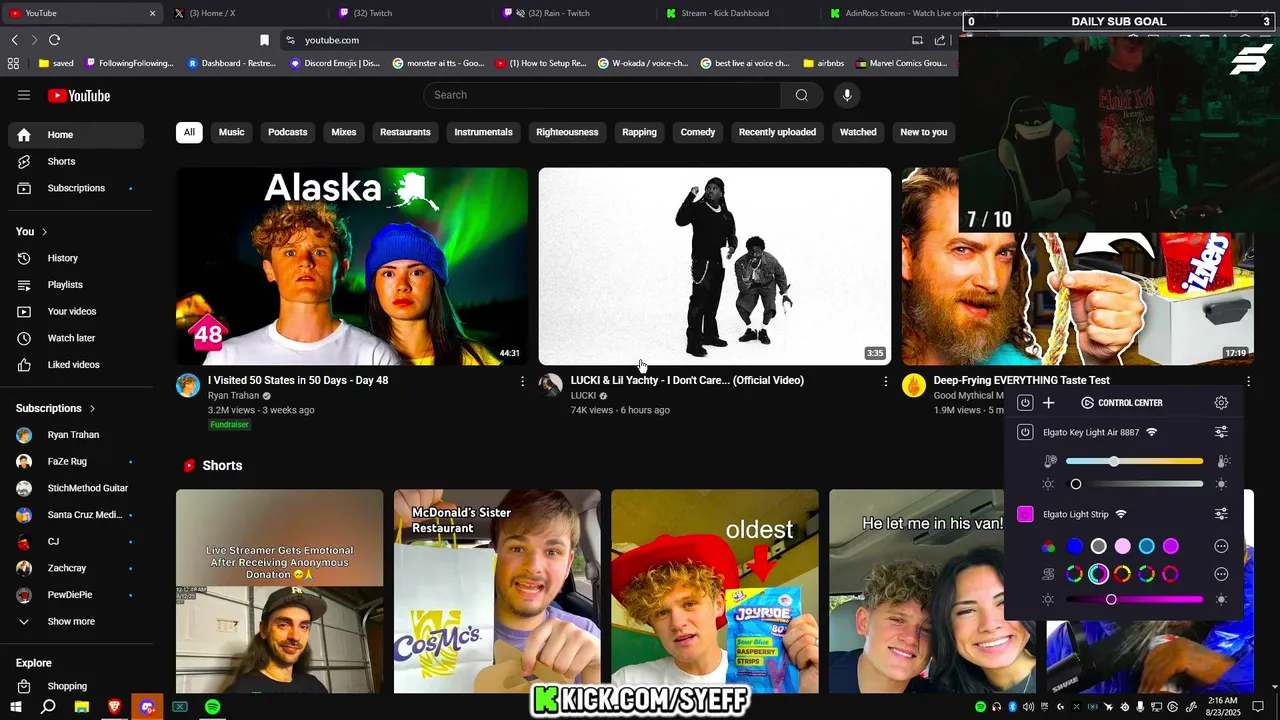Toggle Elgato Key Light Air 8887 power
This screenshot has width=1280, height=720.
point(1025,432)
